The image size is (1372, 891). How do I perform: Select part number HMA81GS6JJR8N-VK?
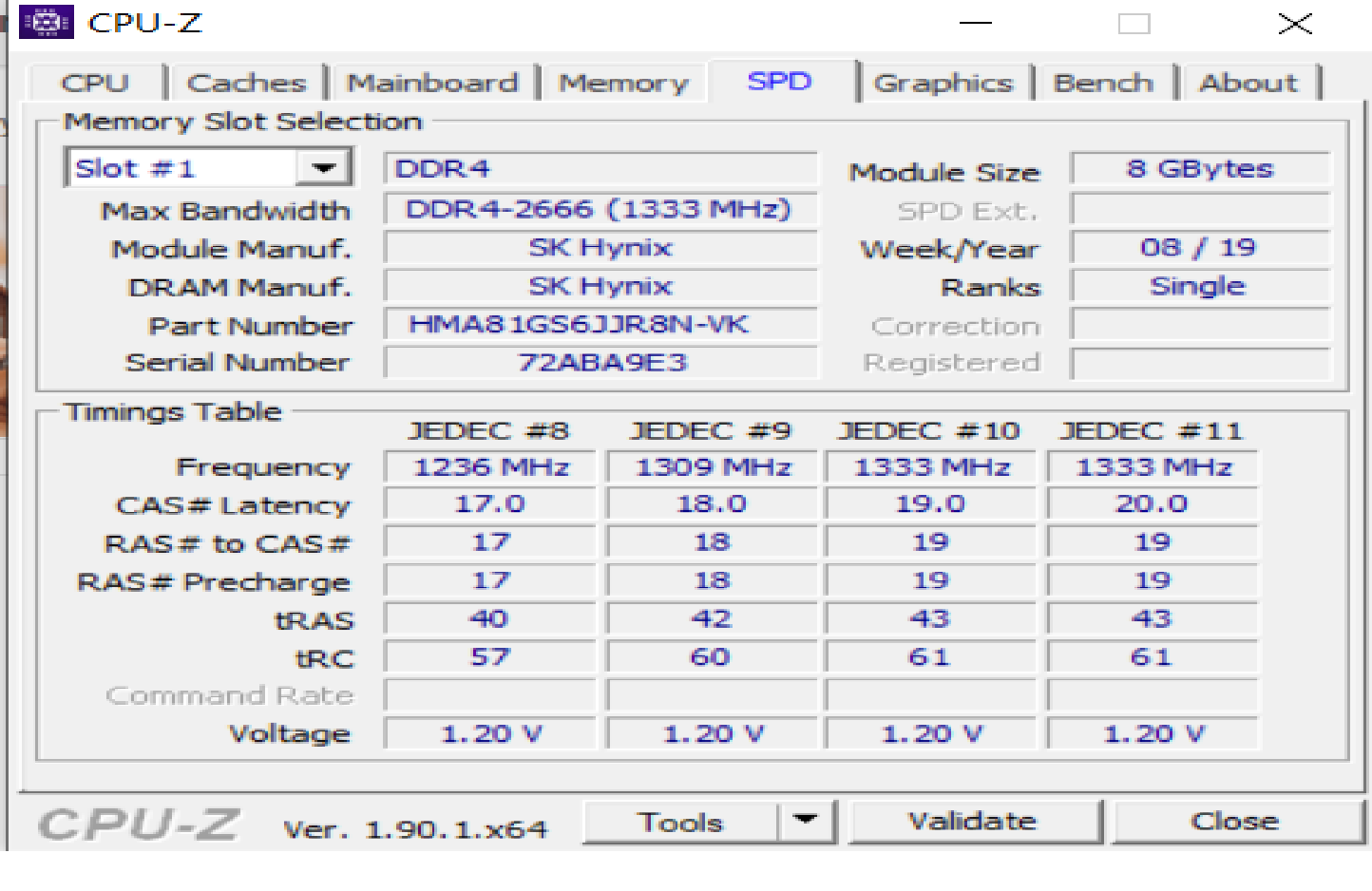pos(600,324)
